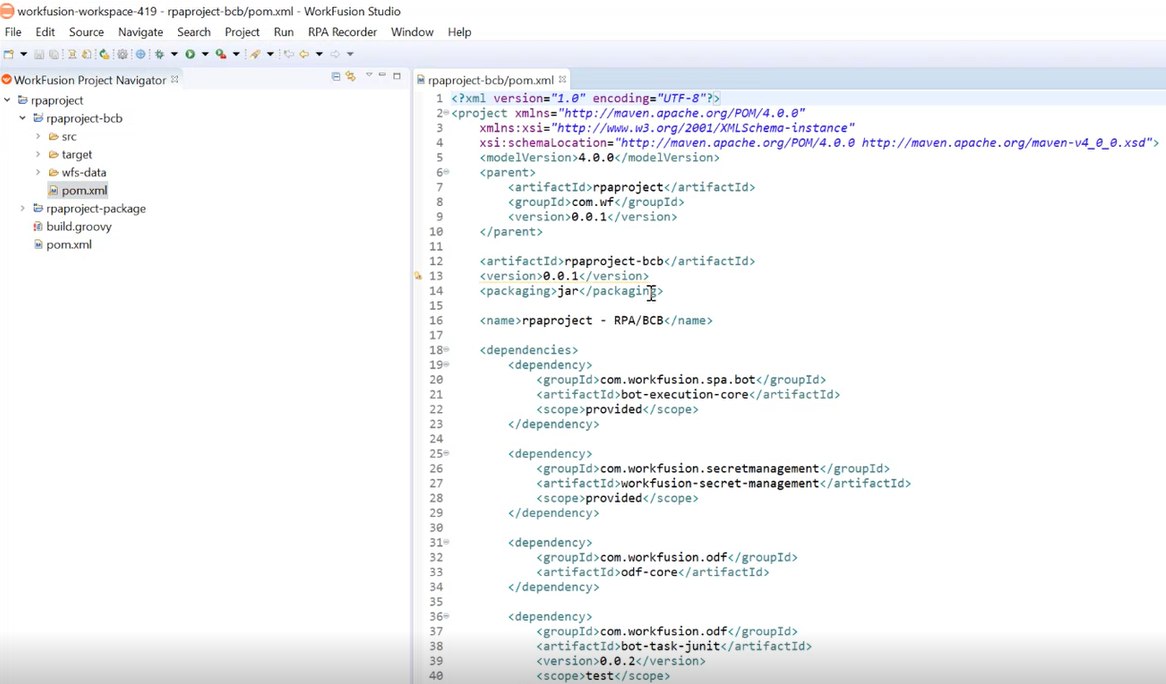
Task: Open the External Tools dropdown arrow
Action: [x=236, y=54]
